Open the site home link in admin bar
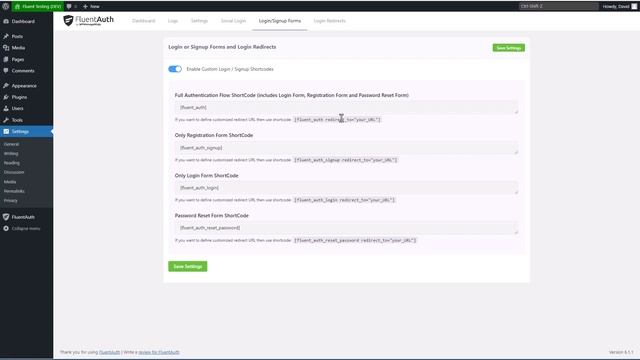Screen dimensions: 640x360 pos(38,7)
